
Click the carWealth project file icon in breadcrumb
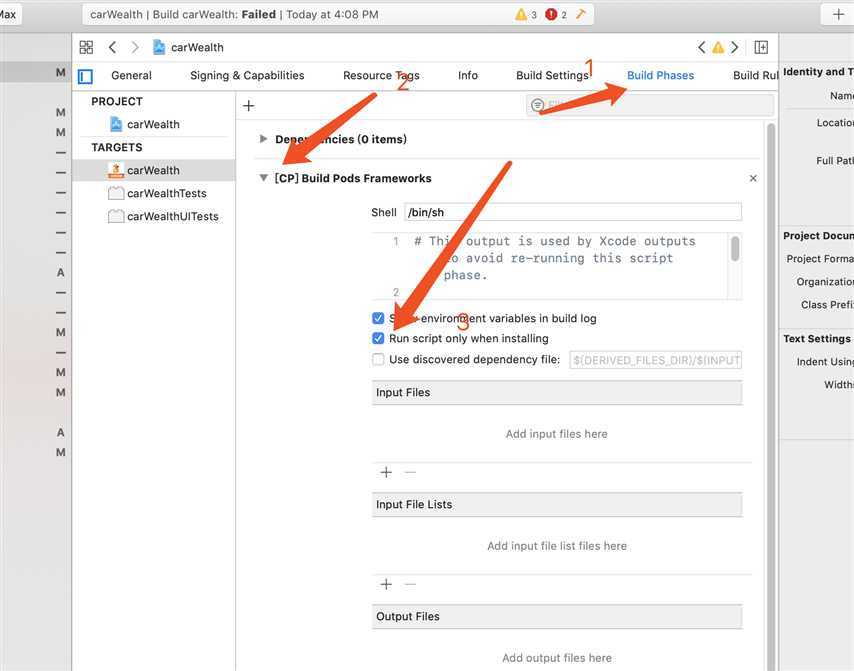(x=158, y=47)
